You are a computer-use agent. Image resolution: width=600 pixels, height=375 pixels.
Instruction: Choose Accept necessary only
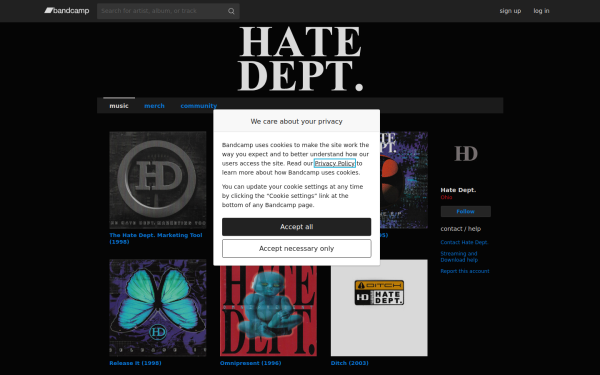click(x=297, y=249)
